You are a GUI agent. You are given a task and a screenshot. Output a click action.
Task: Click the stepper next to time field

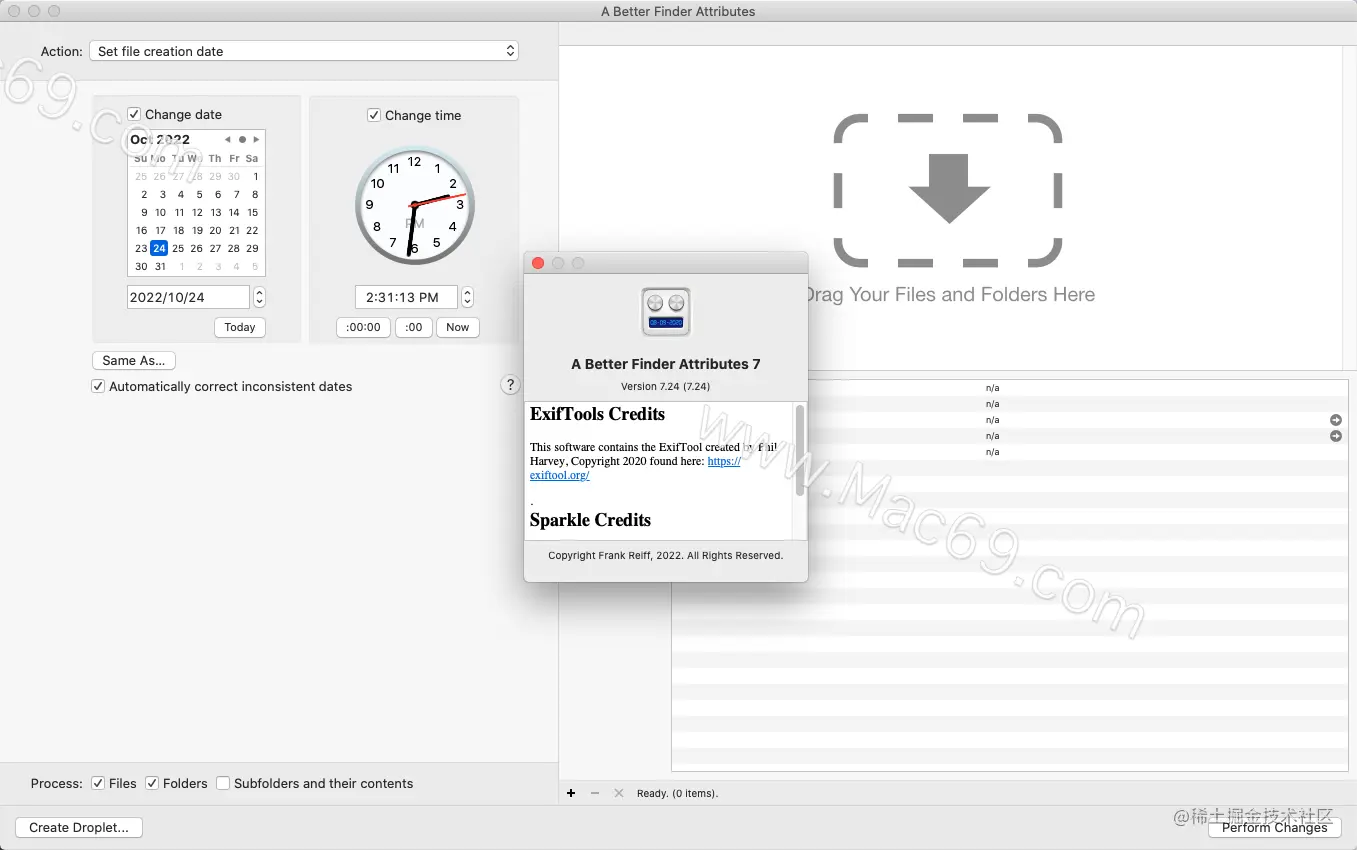tap(467, 297)
